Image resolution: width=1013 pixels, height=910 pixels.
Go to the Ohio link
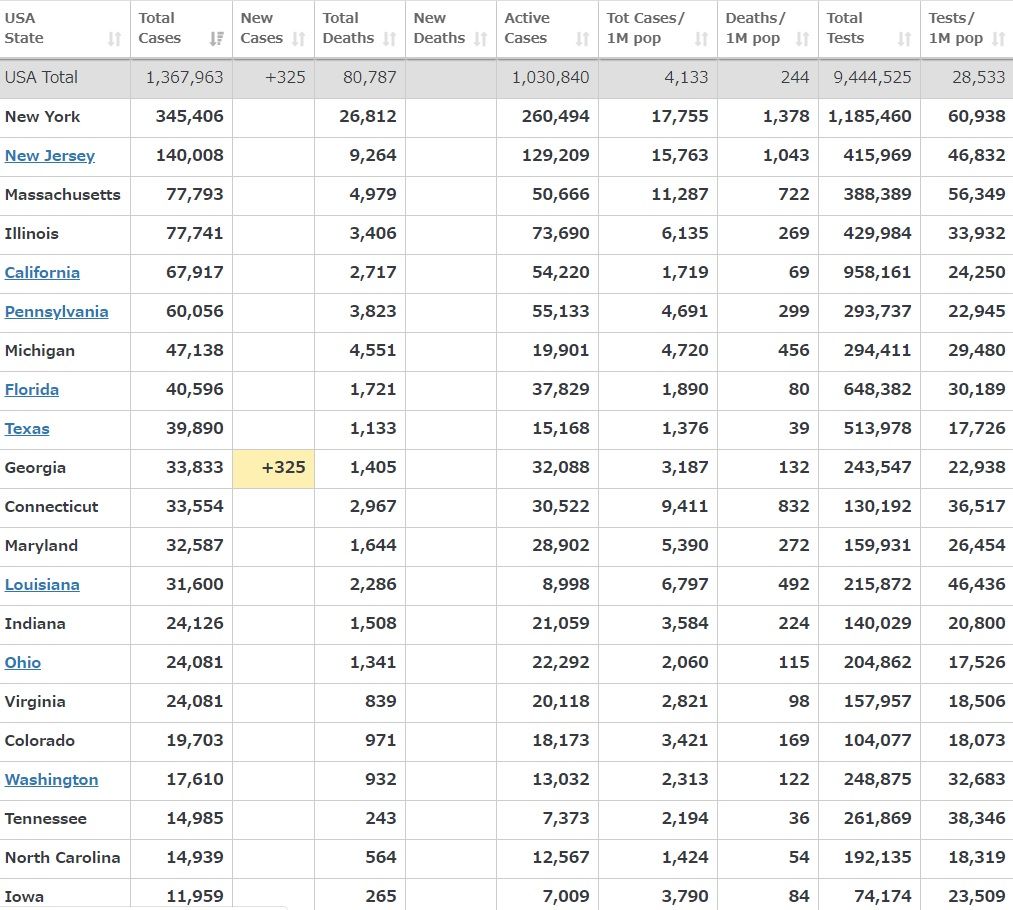[23, 662]
